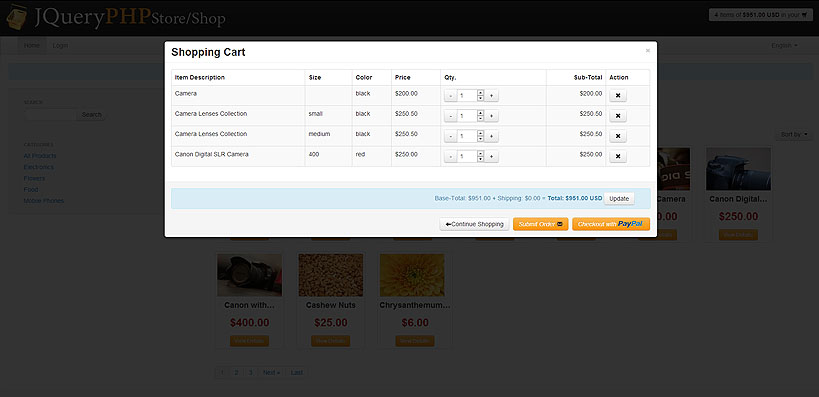Remove Camera Lenses Collection small from cart
The width and height of the screenshot is (819, 397).
click(618, 116)
